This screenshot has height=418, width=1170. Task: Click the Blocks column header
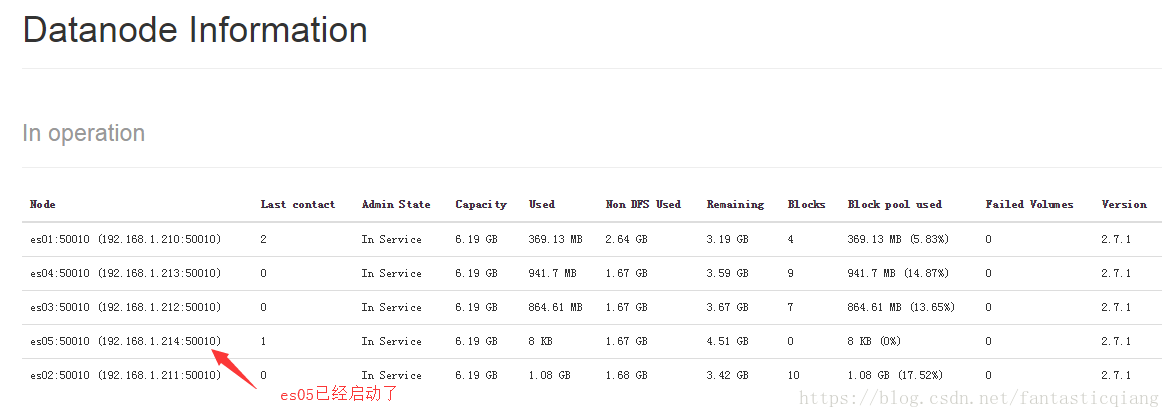click(807, 204)
